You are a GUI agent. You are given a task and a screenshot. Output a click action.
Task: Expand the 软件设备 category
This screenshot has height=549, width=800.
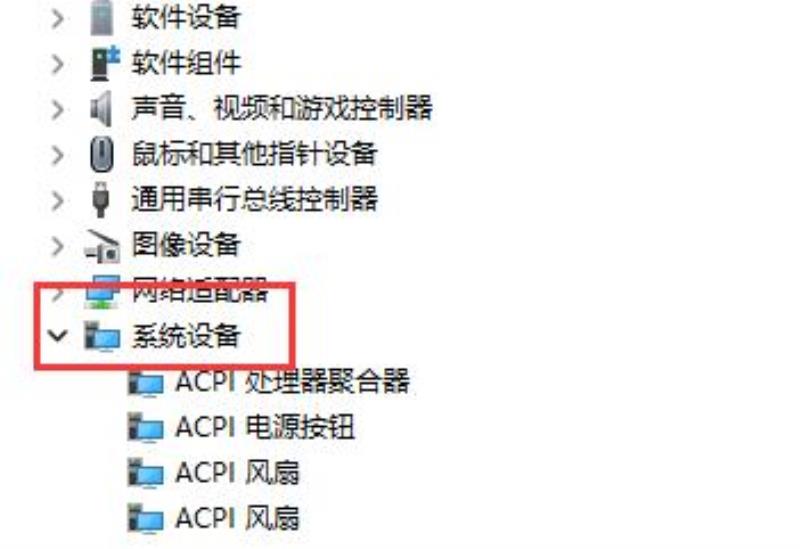pos(58,19)
